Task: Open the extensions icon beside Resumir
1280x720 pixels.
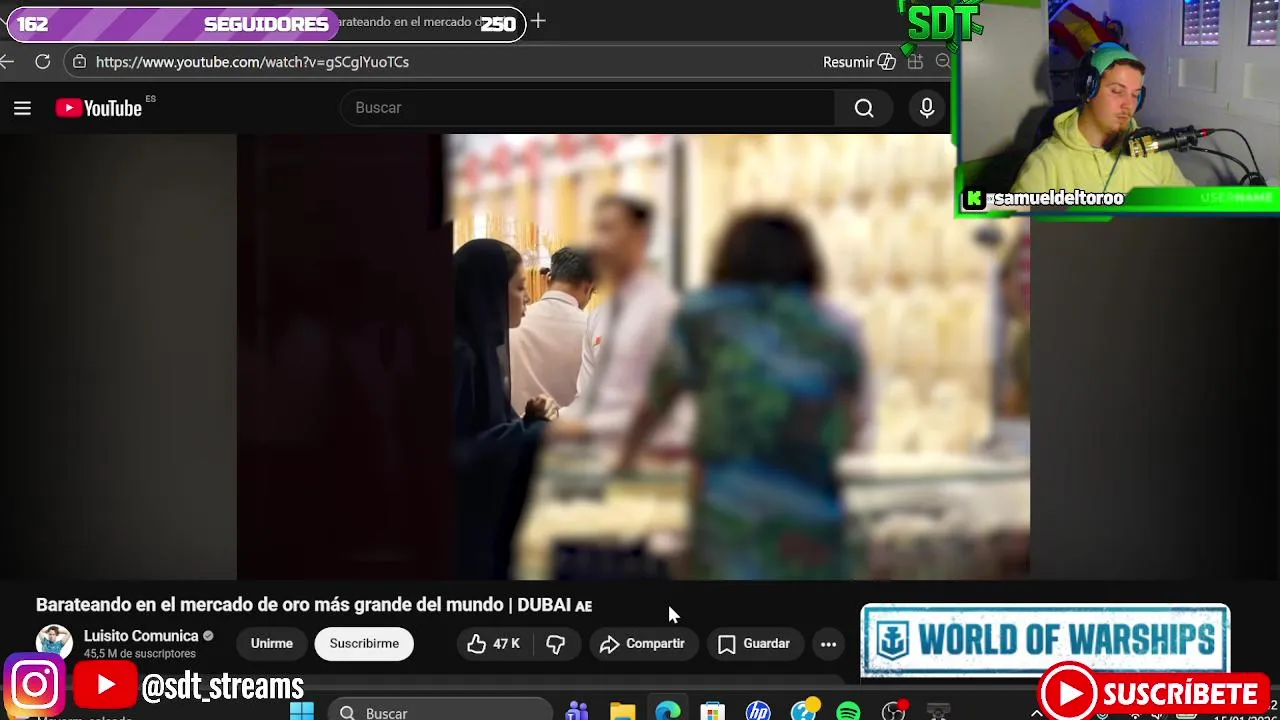Action: coord(915,62)
